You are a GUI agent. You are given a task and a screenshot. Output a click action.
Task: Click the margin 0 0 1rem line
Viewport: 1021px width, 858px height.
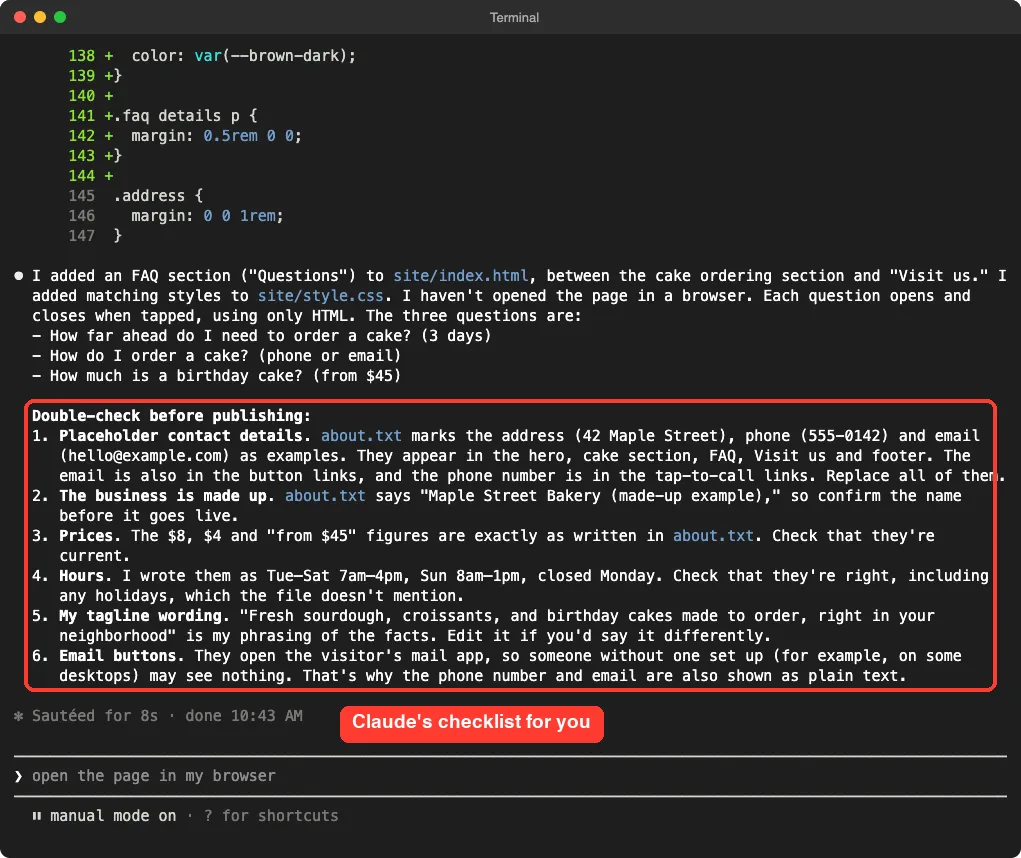[x=207, y=216]
